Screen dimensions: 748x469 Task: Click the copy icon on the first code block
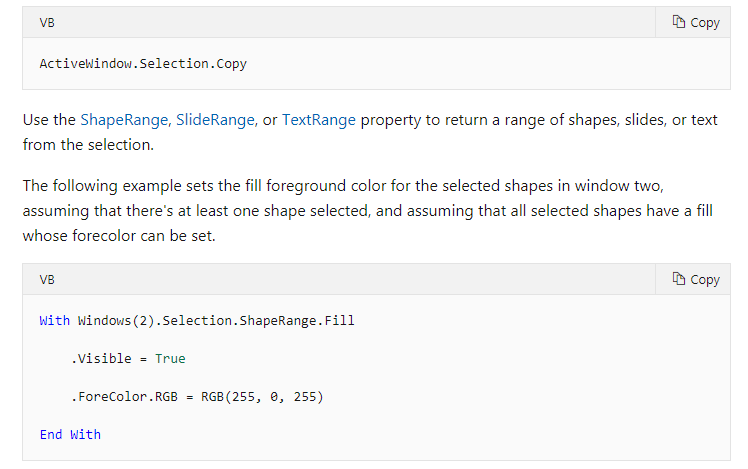pos(678,22)
